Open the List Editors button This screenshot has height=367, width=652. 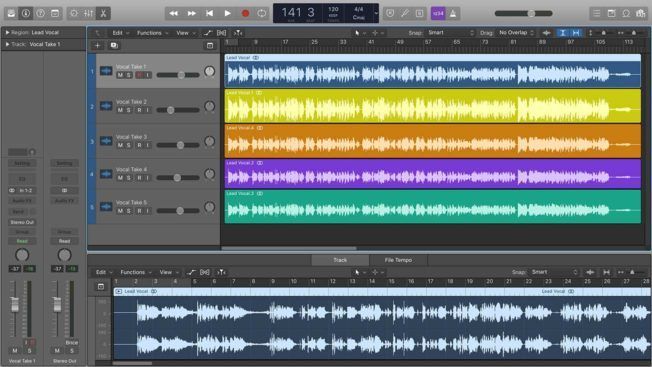click(x=597, y=13)
